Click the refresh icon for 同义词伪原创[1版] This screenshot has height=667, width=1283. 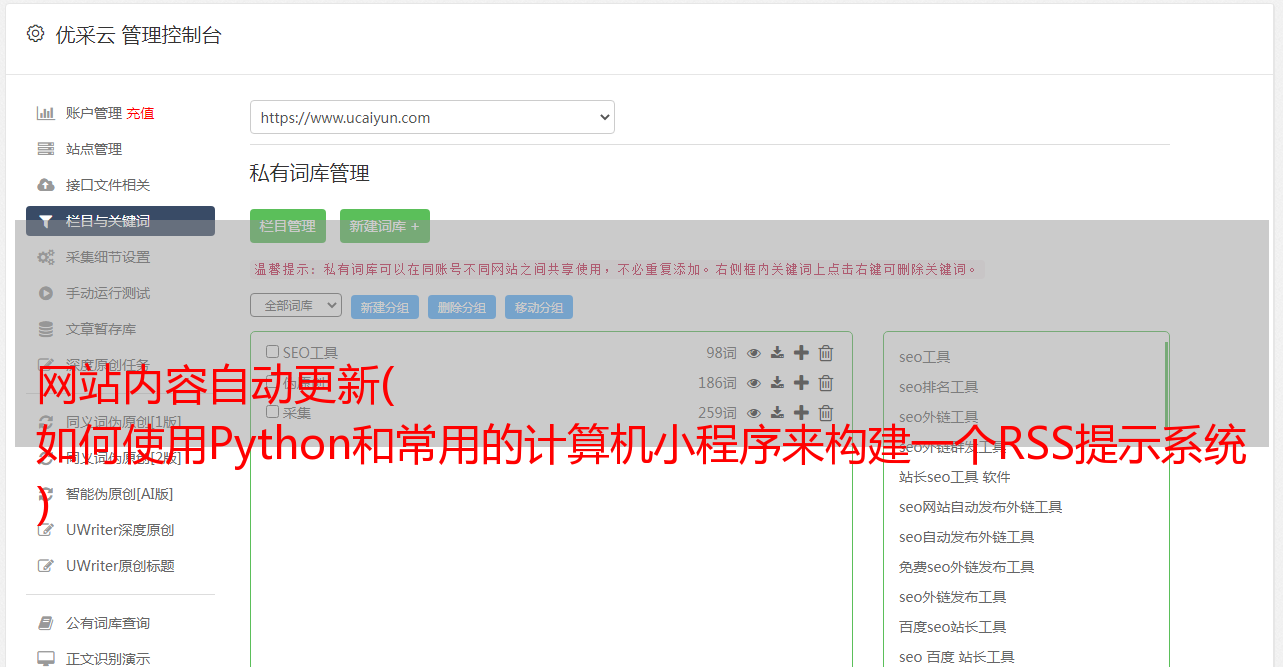coord(45,421)
